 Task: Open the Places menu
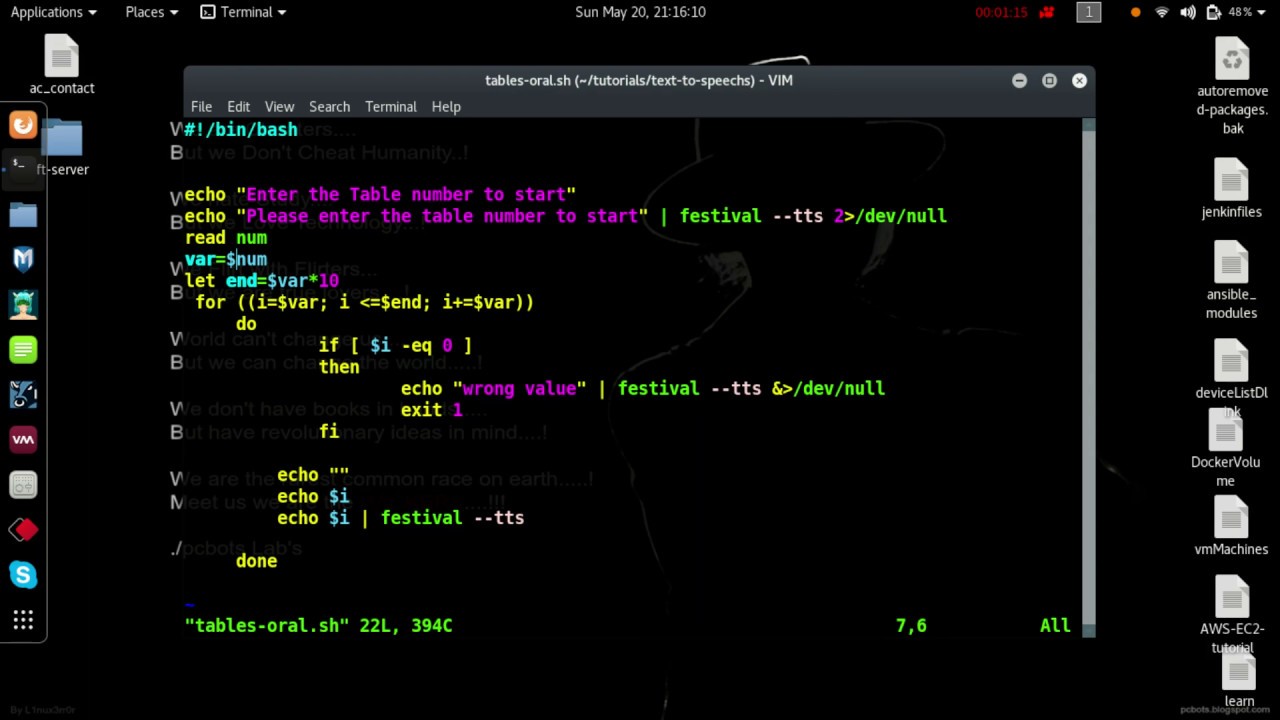(x=151, y=12)
